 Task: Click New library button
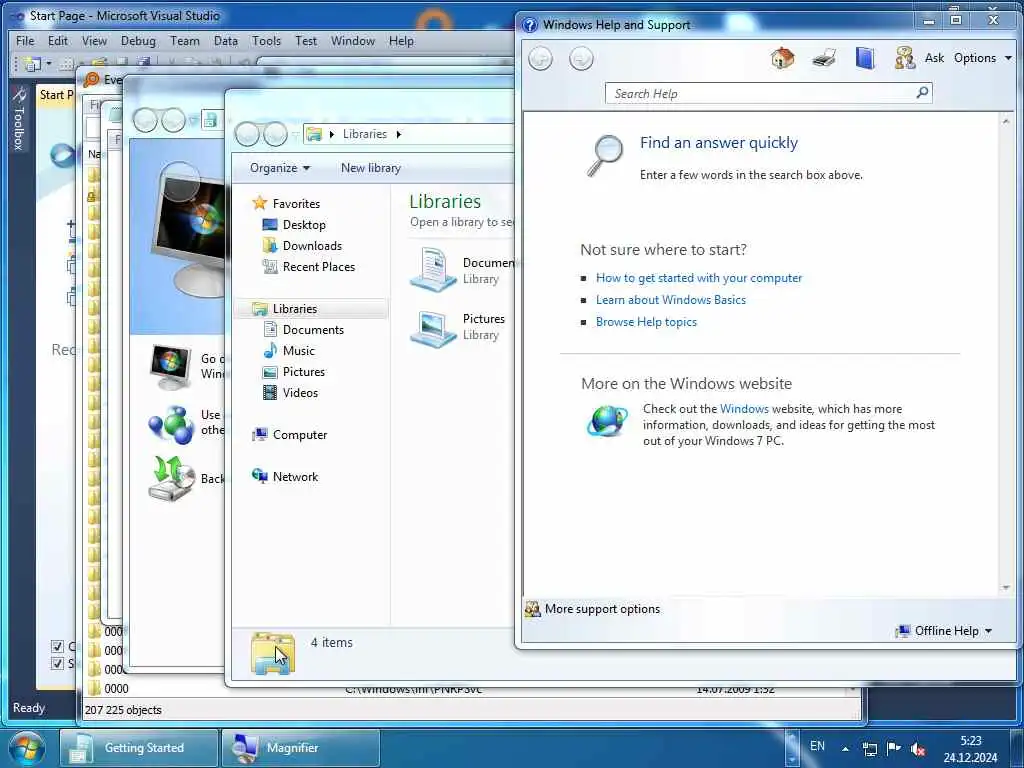[x=370, y=168]
